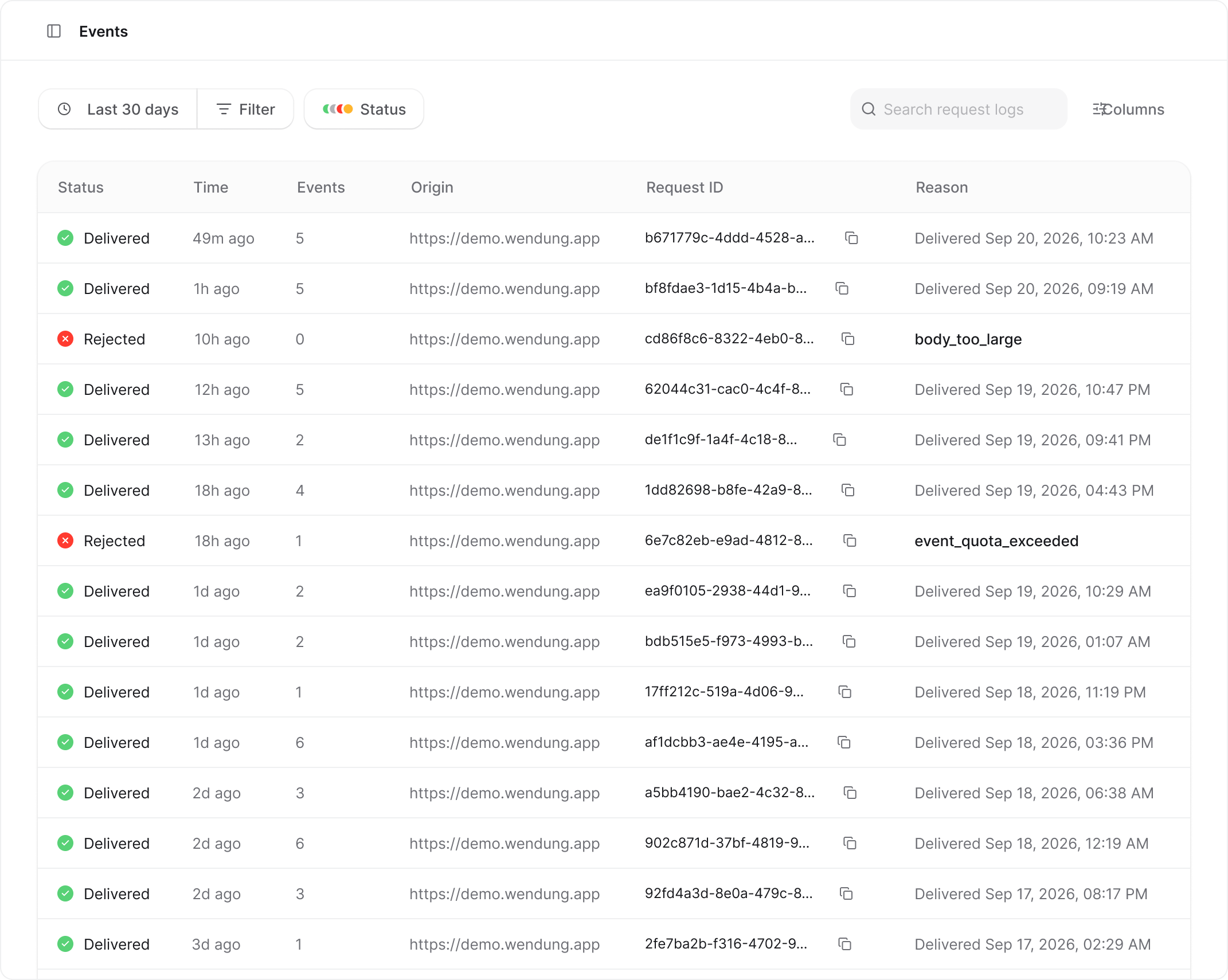Click the 13h ago time cell
This screenshot has width=1228, height=980.
[x=222, y=440]
